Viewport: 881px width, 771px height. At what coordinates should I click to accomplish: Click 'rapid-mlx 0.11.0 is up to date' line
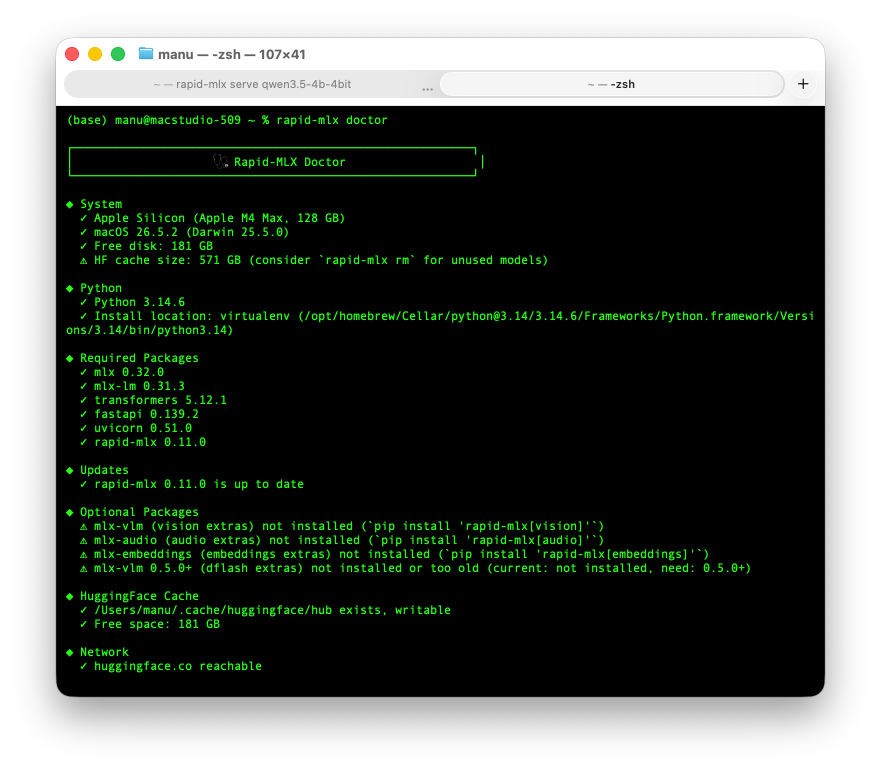199,484
